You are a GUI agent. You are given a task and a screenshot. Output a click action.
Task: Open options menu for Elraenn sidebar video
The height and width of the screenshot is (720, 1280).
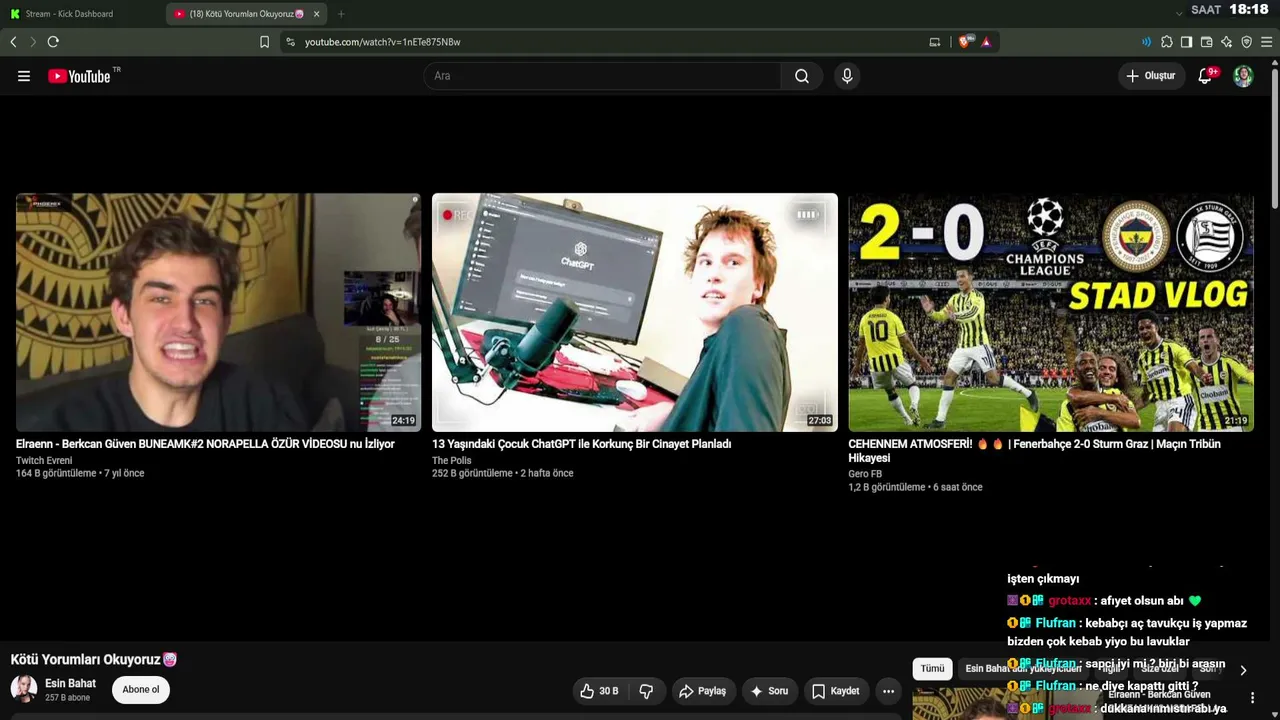pos(1252,697)
